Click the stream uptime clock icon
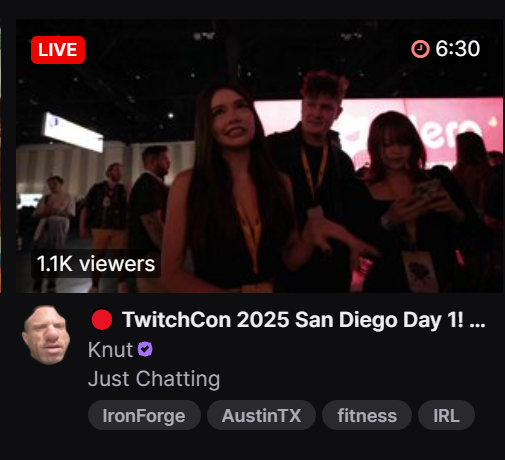 (420, 49)
